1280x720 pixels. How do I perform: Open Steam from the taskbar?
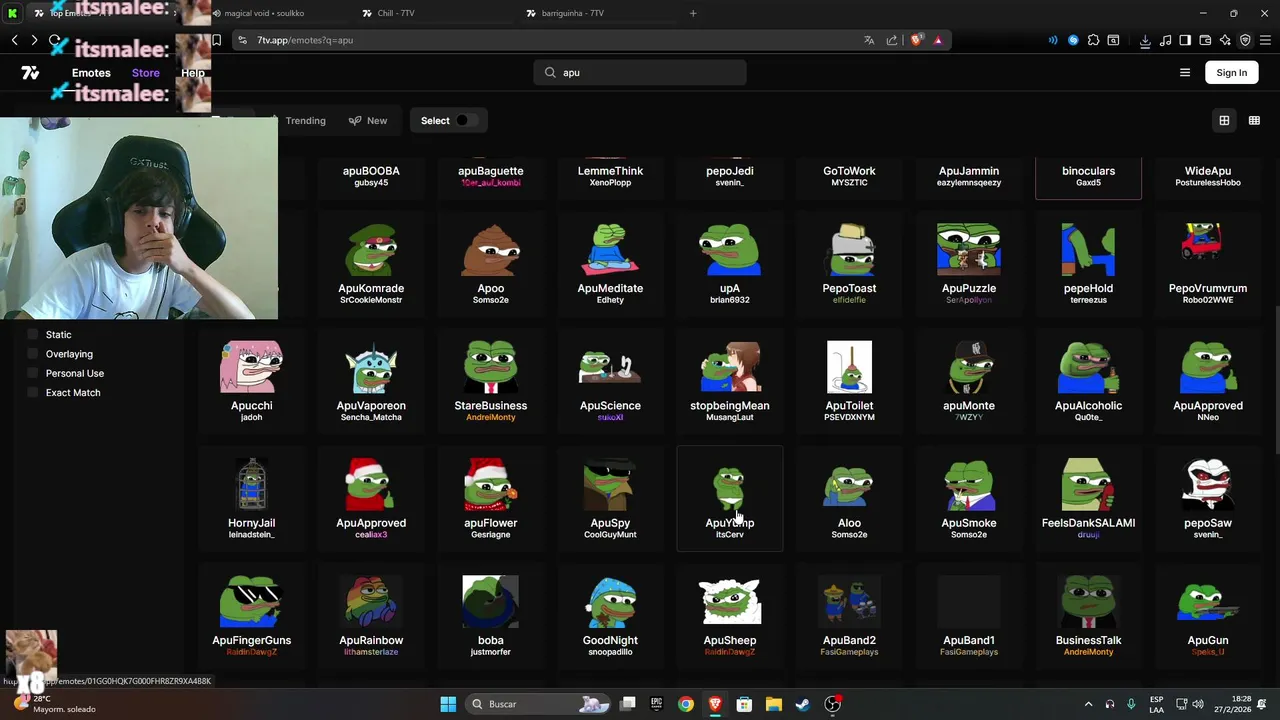pyautogui.click(x=803, y=704)
